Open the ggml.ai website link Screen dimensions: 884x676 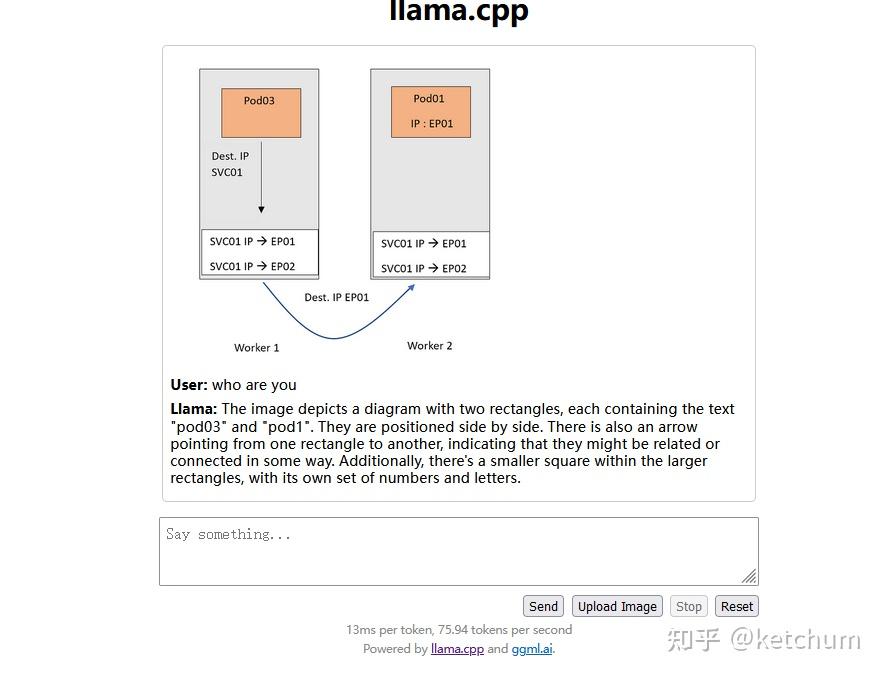coord(531,648)
